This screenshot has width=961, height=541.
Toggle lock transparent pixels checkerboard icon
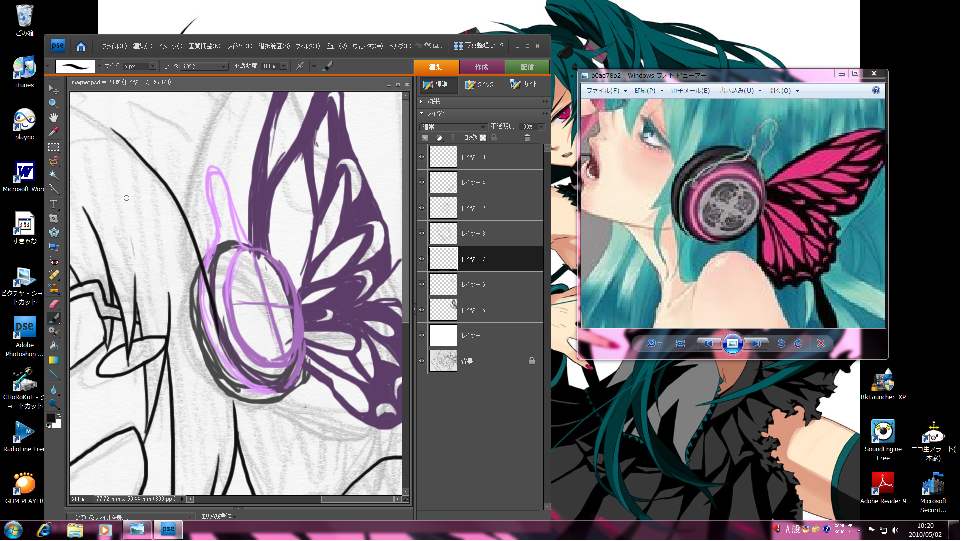482,138
